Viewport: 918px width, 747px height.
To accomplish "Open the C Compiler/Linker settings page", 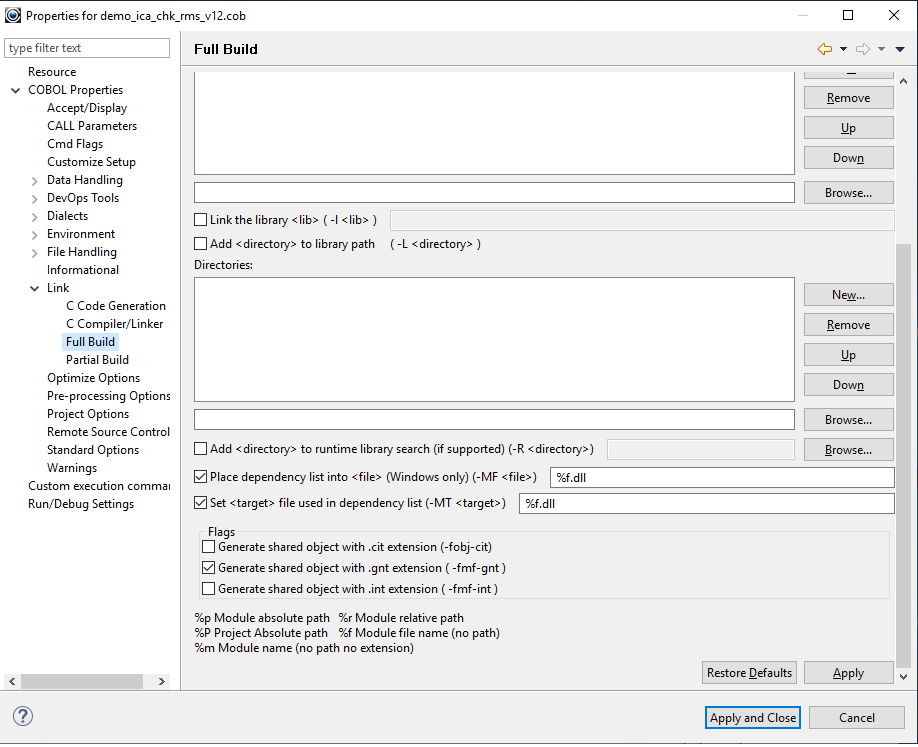I will [x=115, y=323].
